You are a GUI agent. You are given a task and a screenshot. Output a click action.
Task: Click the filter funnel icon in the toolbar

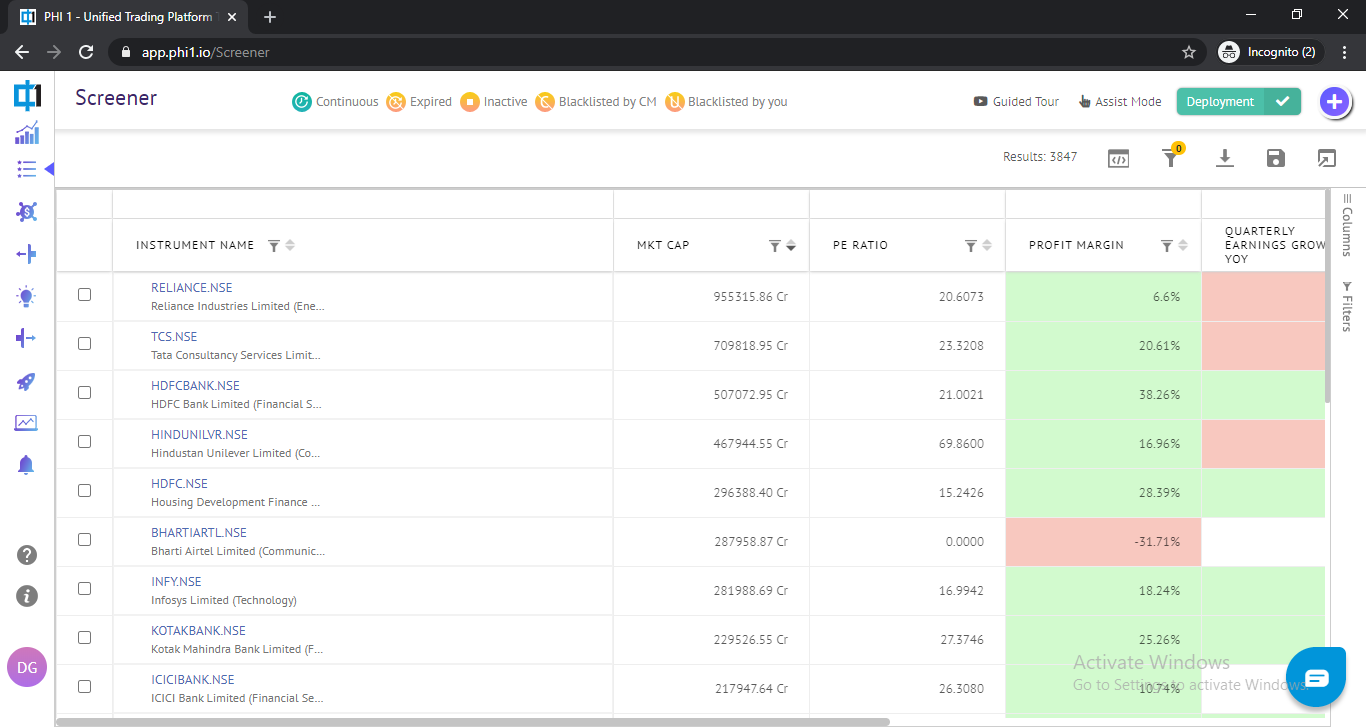[1170, 158]
